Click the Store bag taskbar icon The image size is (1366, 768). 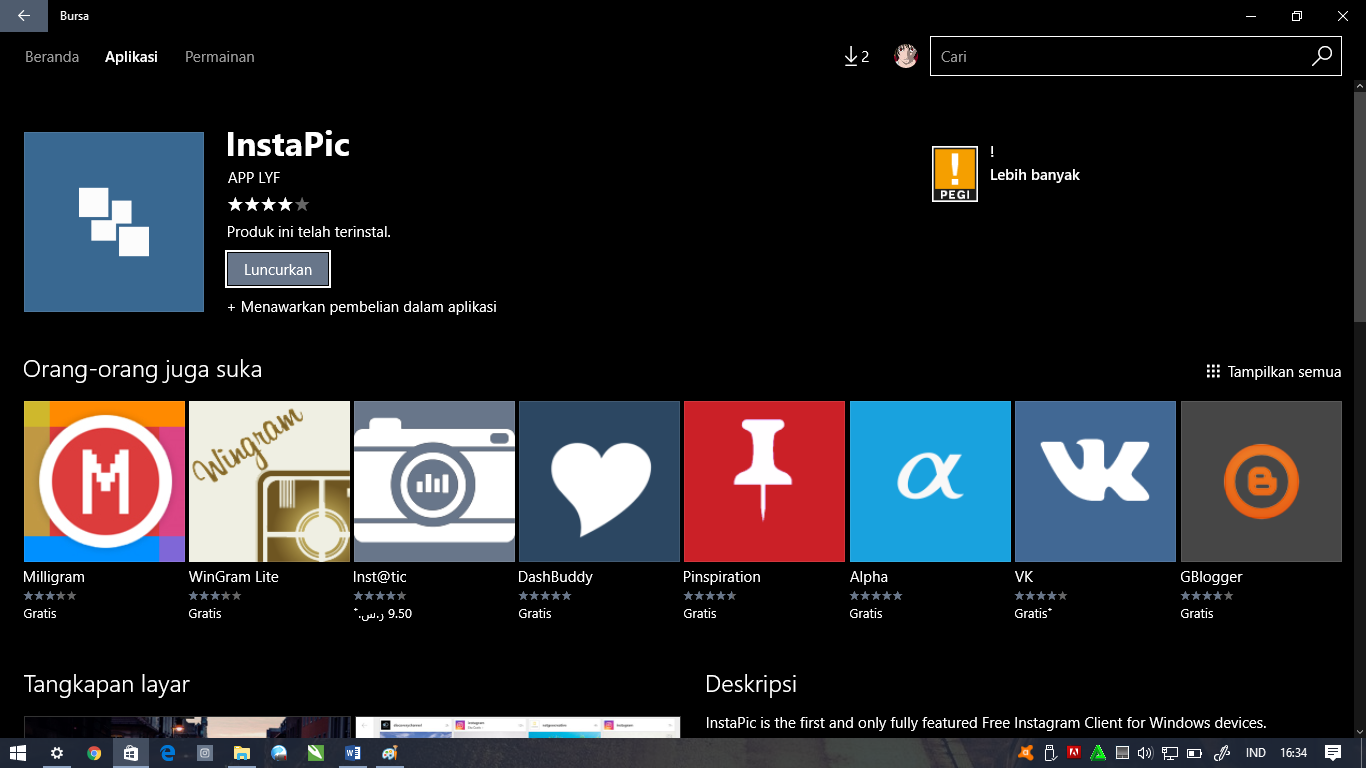(131, 753)
